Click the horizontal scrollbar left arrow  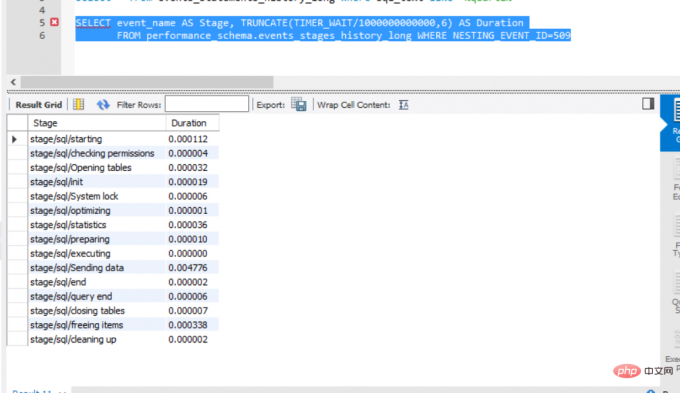click(x=13, y=82)
